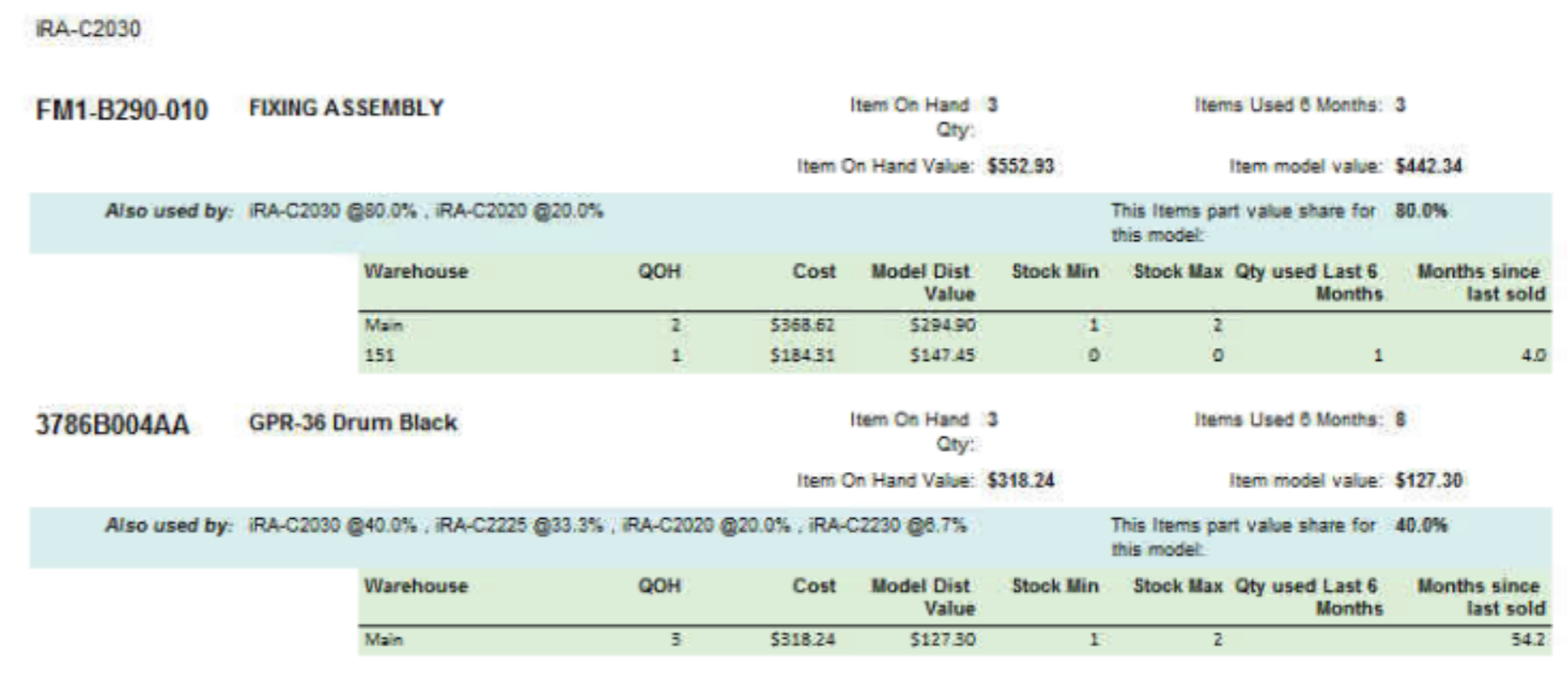Screen dimensions: 1568x695
Task: Click the iRA-C2030 model header text
Action: tap(88, 28)
